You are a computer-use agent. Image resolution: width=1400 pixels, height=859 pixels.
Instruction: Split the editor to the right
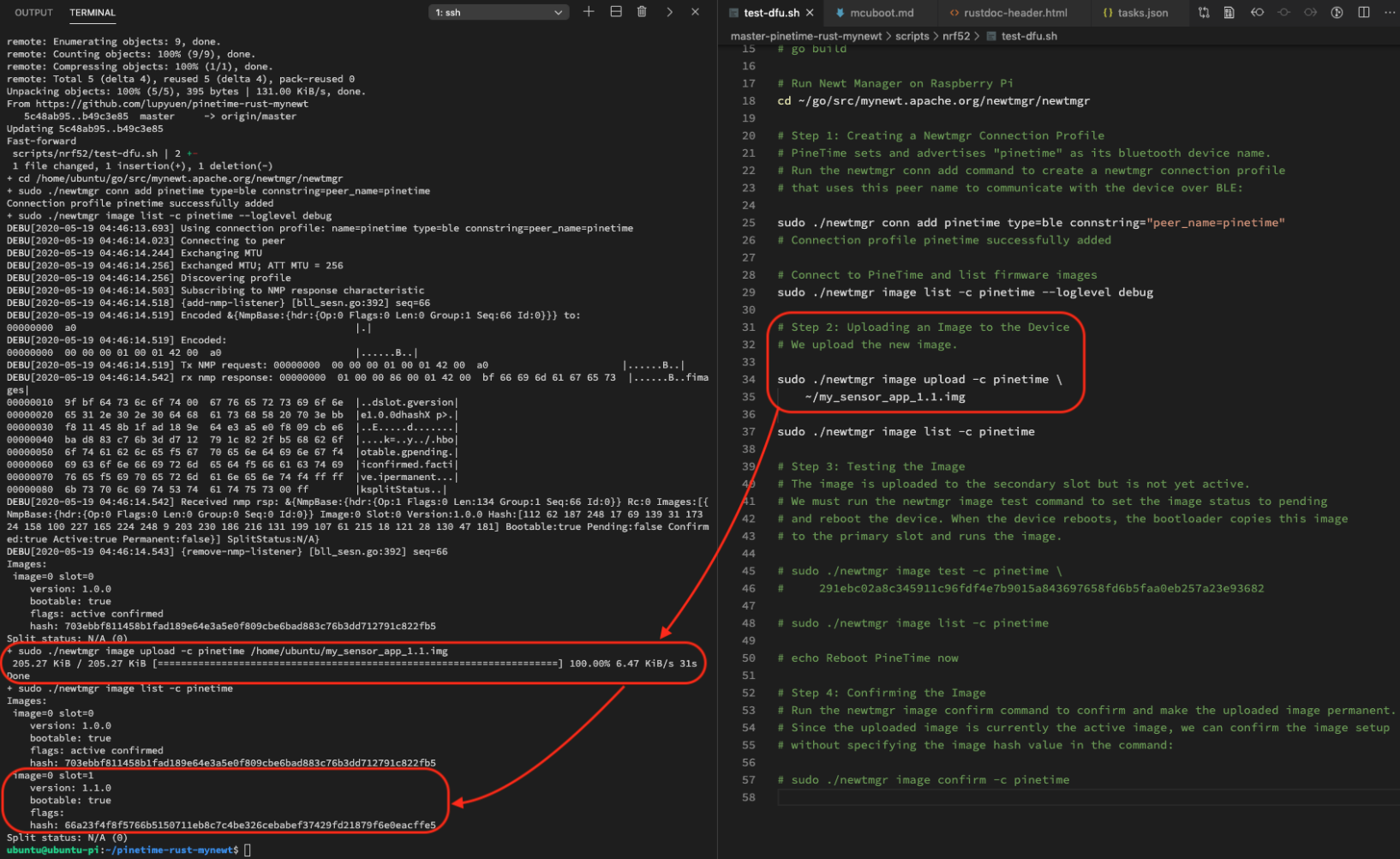tap(1364, 13)
